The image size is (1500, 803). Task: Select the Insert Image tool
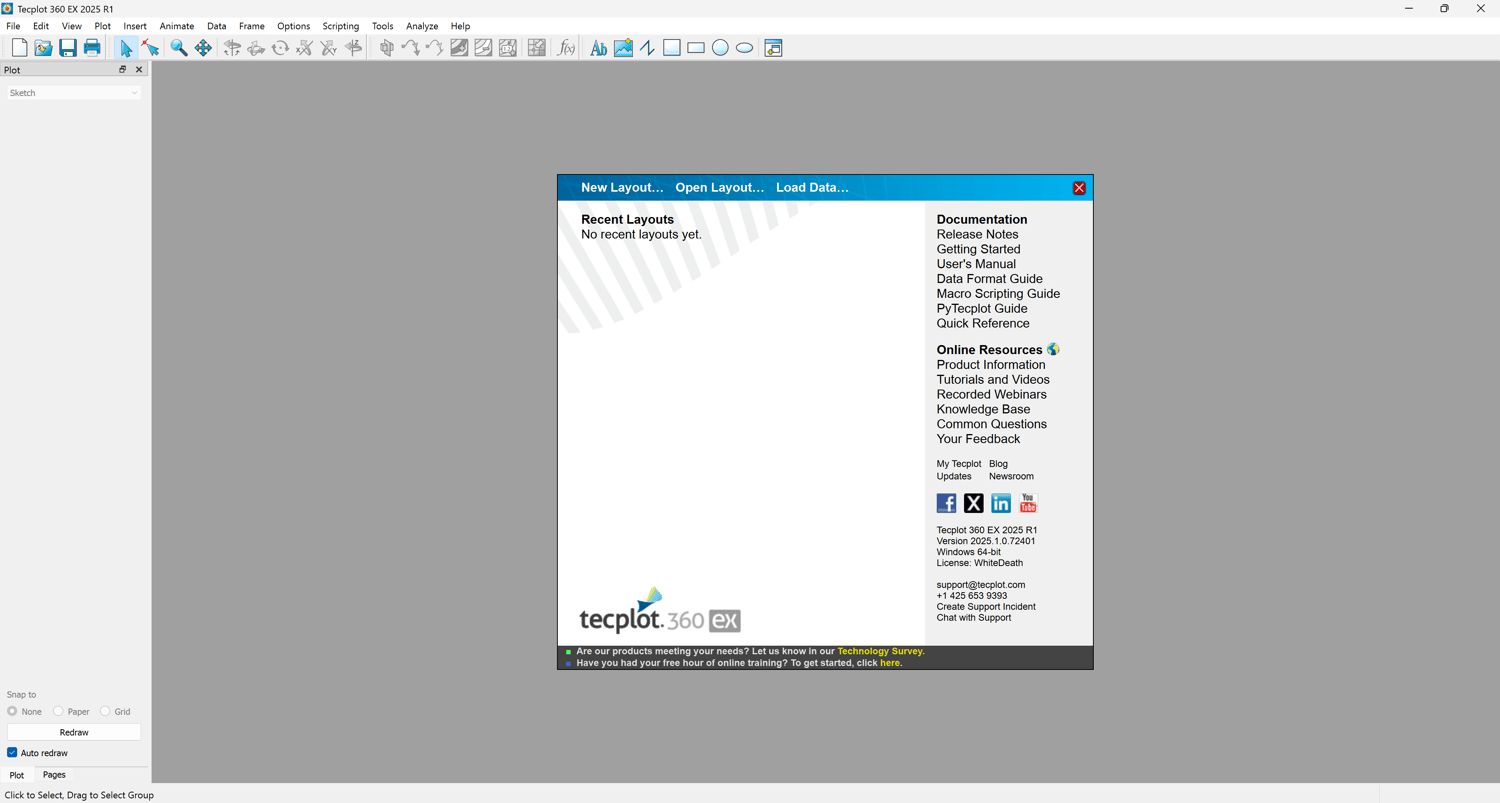pos(623,48)
